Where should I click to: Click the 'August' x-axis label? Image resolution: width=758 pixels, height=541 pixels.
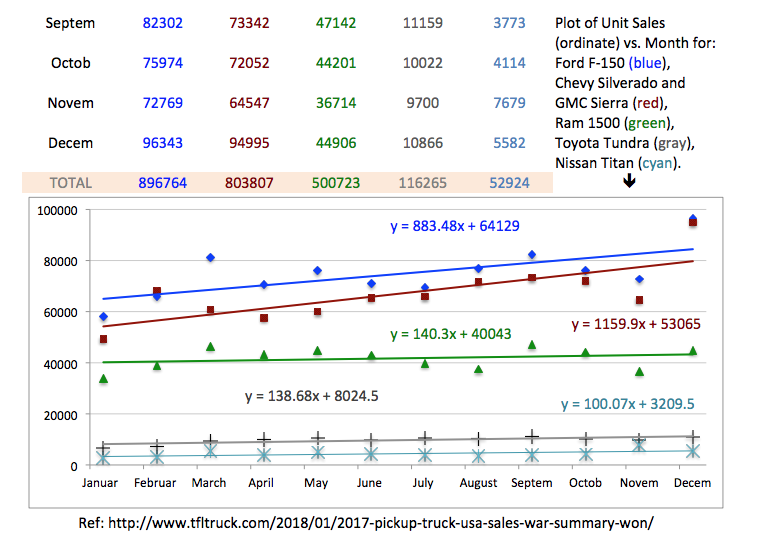478,483
